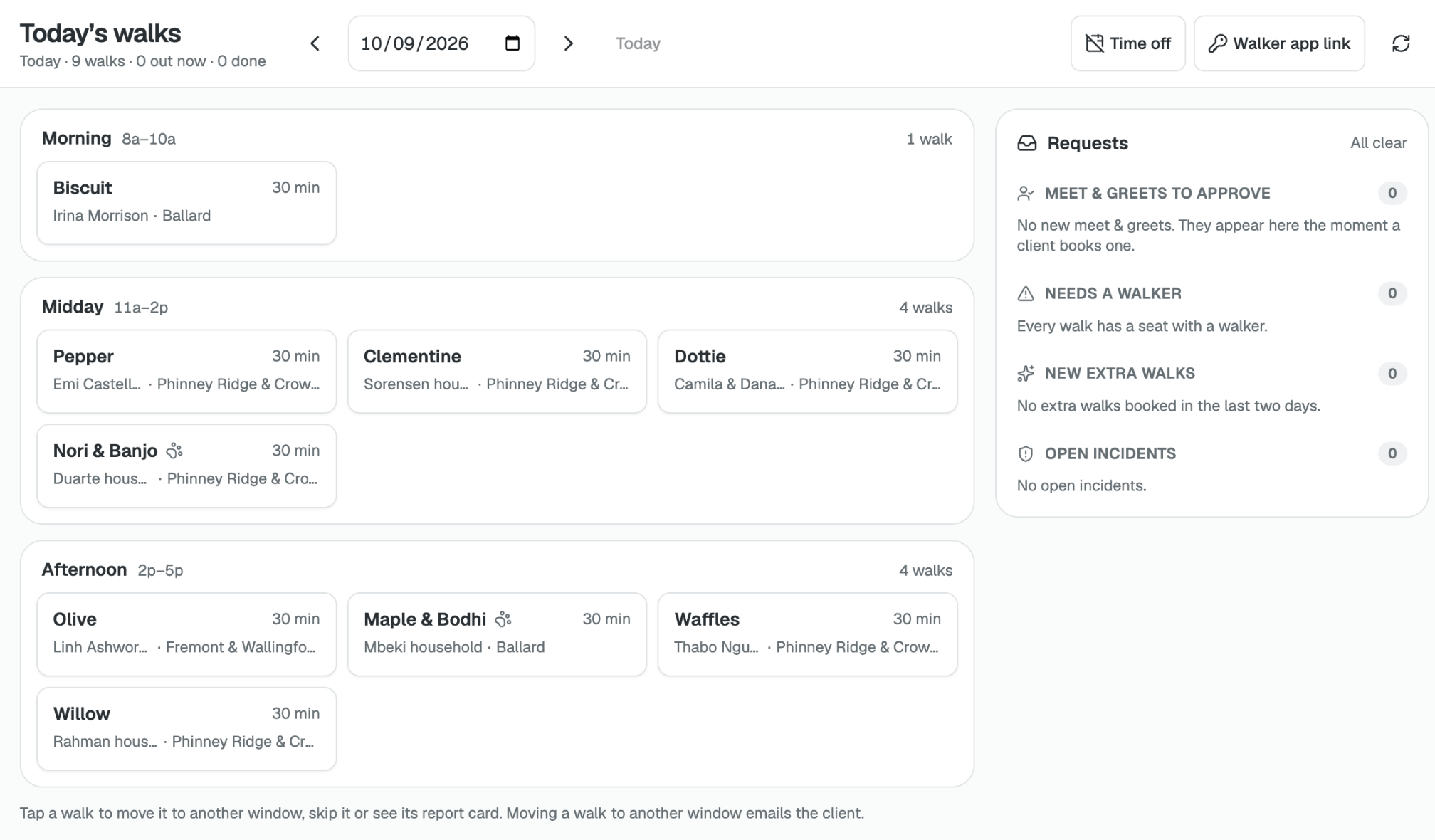
Task: Go to the next day with right chevron
Action: 568,43
